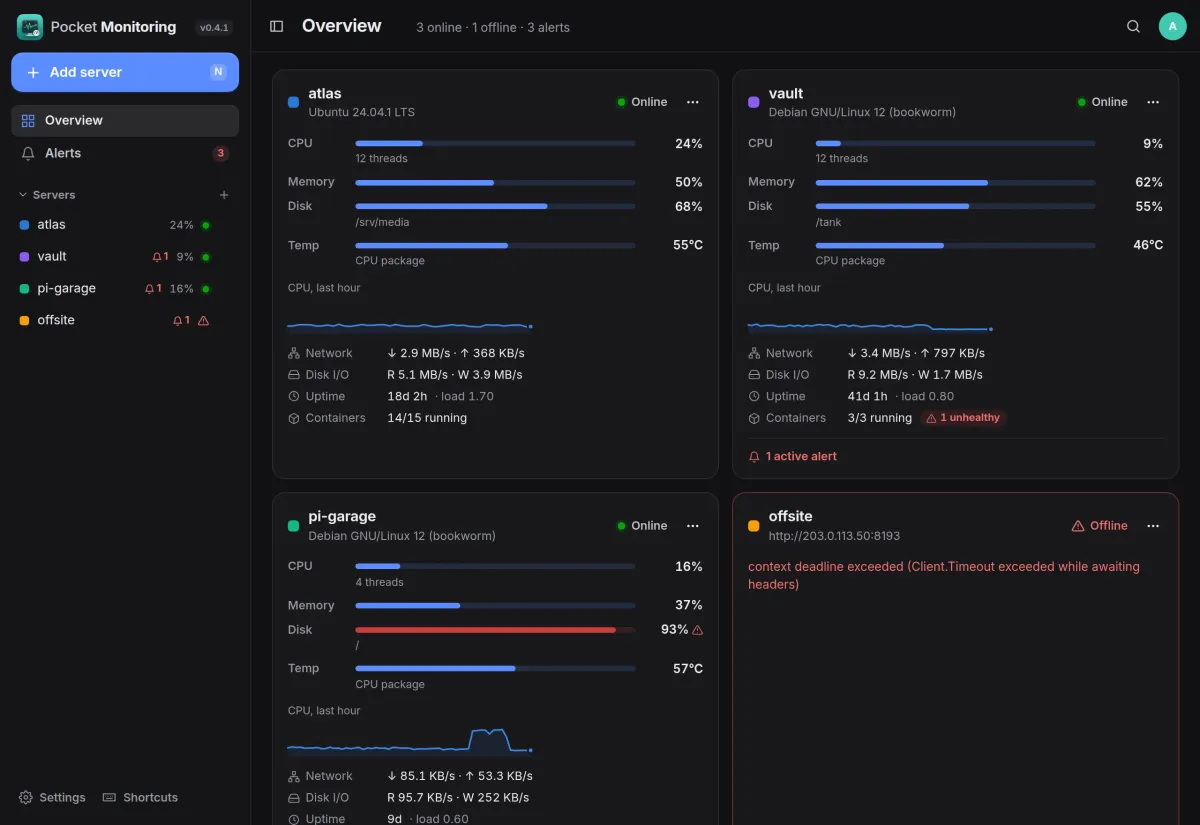
Task: Click the Add server button
Action: pos(125,72)
